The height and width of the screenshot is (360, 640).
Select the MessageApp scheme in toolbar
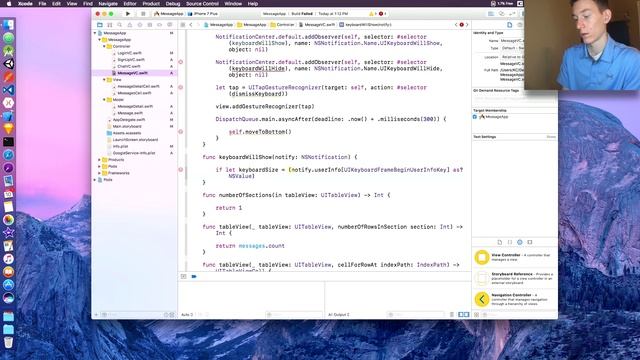tap(169, 14)
